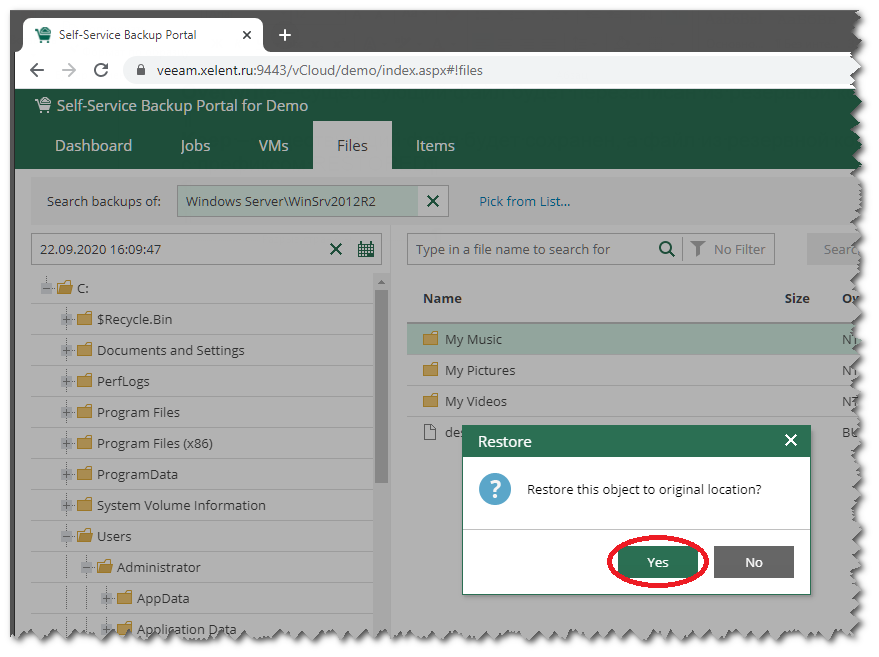Select the My Pictures folder row

631,370
